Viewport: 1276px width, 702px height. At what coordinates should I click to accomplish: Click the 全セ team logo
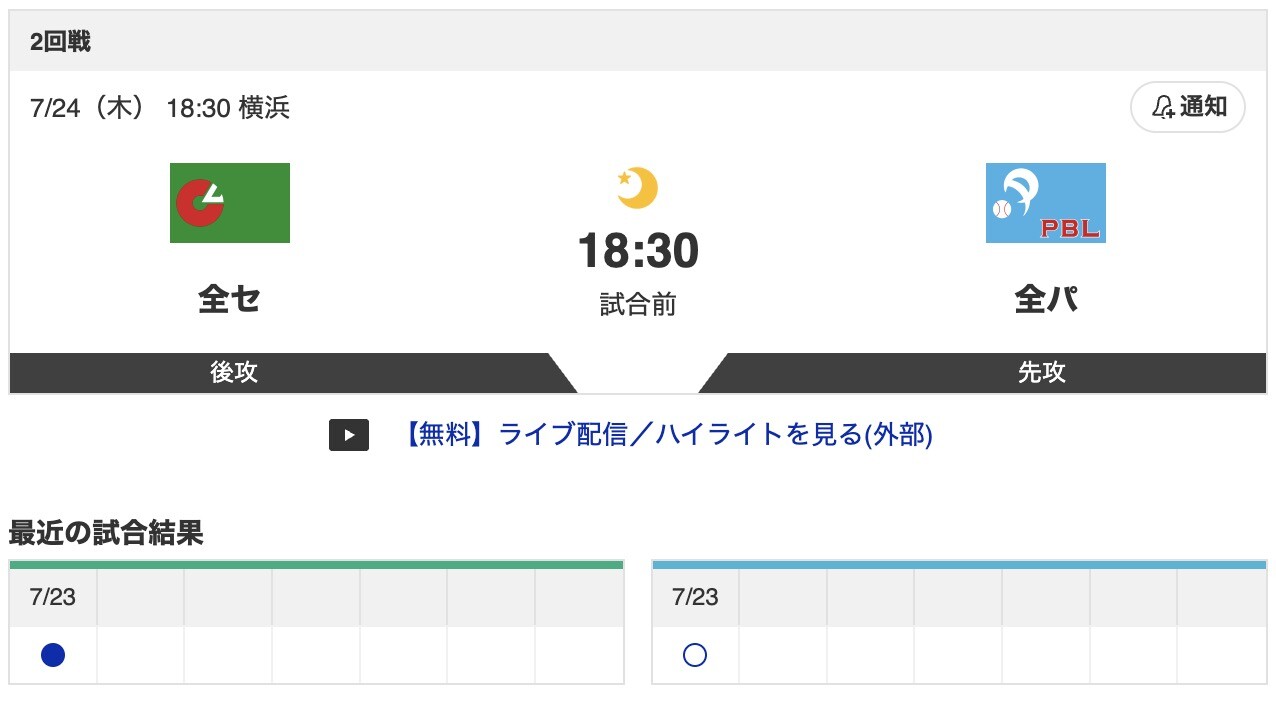[x=229, y=202]
